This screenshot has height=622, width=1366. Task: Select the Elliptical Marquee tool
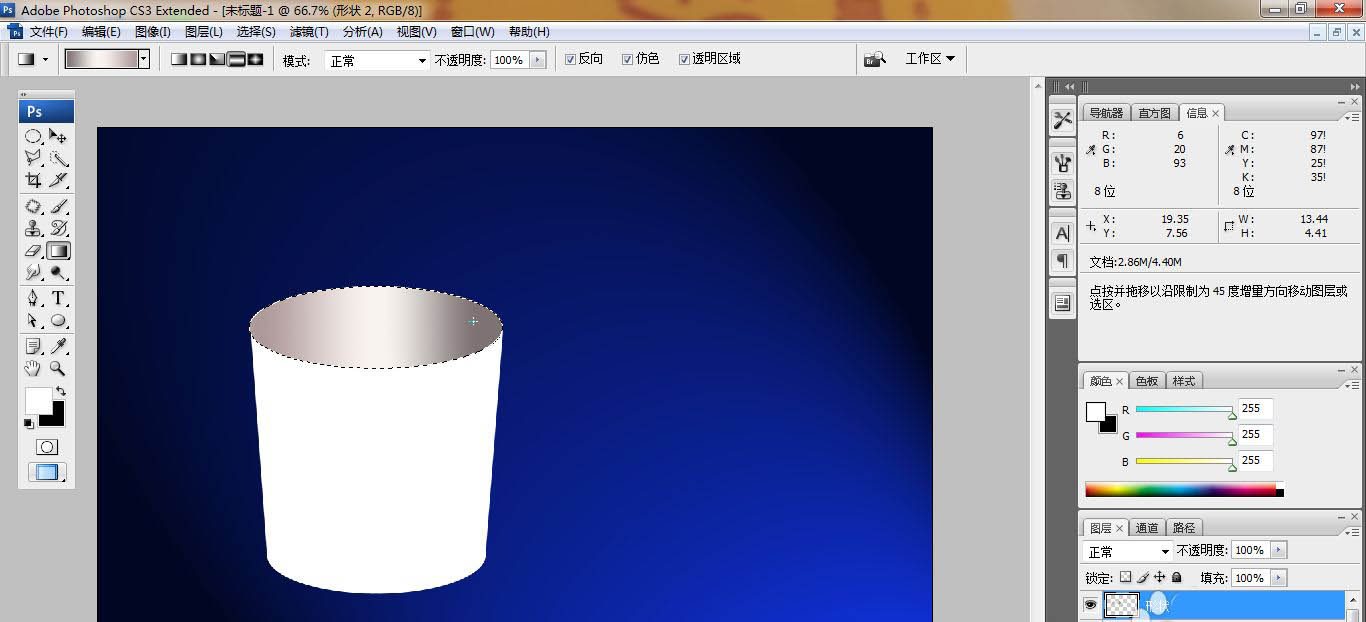pos(33,136)
